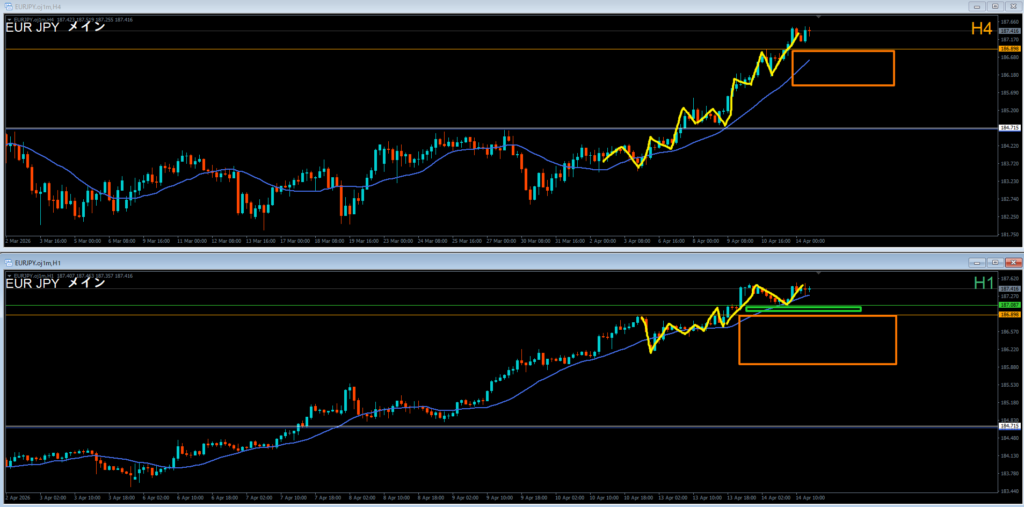Click the 'EUR JPY メイン' label in H1 chart
The height and width of the screenshot is (507, 1024).
point(56,283)
